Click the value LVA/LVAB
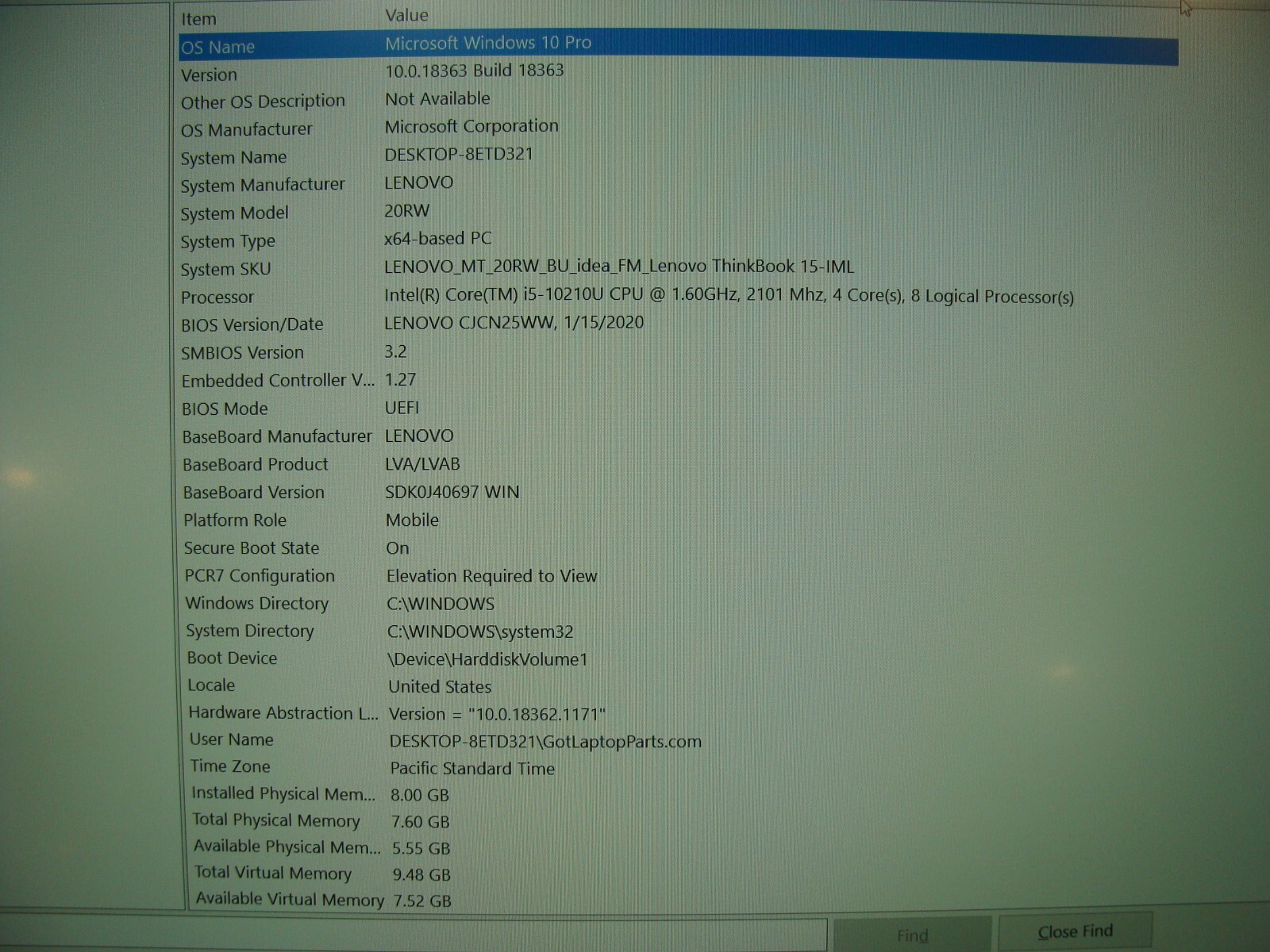Screen dimensions: 1270x952 (422, 464)
